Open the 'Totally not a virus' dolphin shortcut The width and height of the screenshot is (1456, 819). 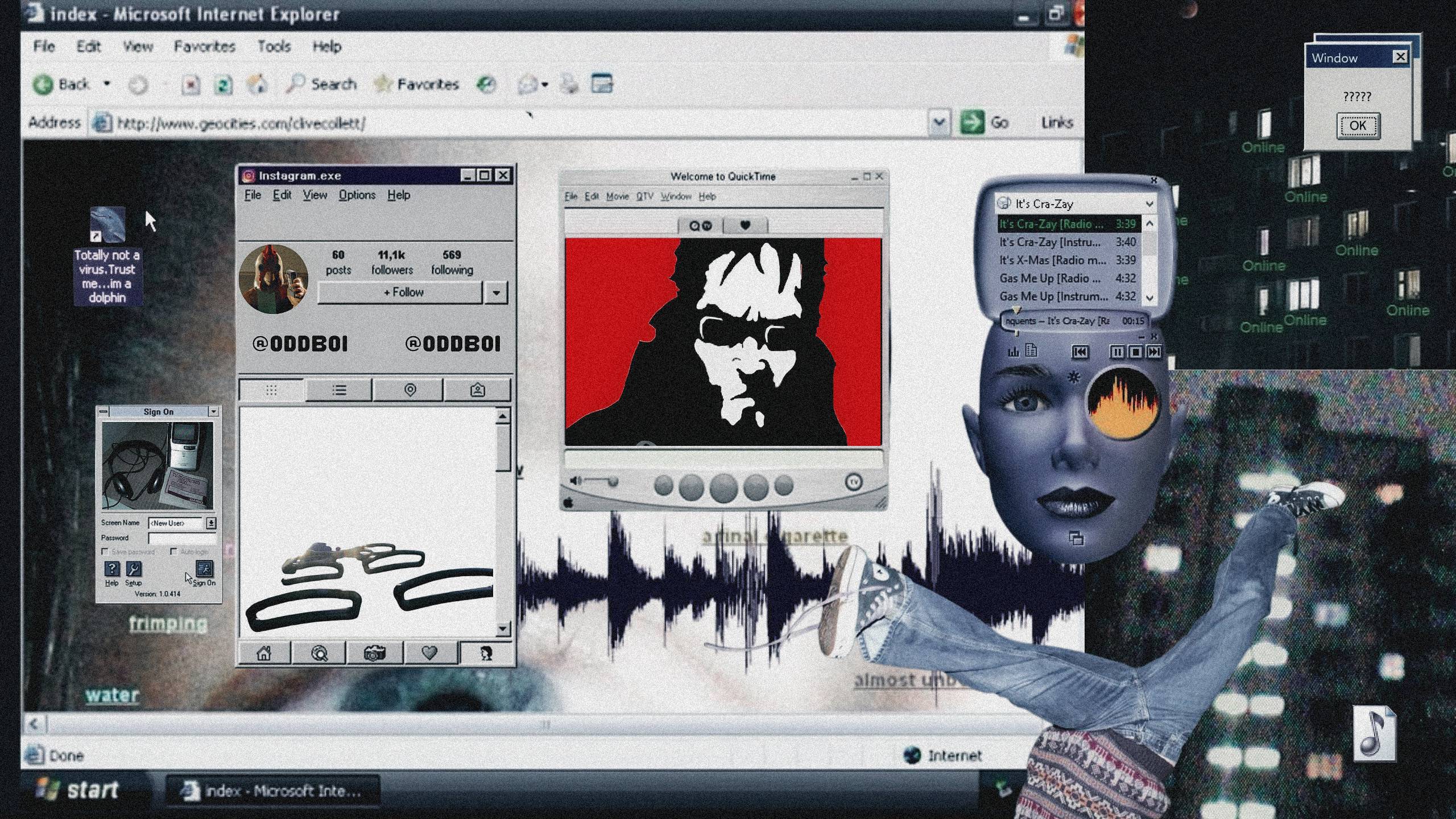pyautogui.click(x=107, y=256)
